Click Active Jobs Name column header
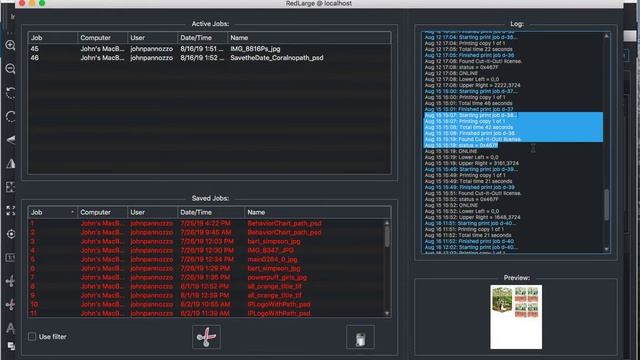 (x=309, y=38)
